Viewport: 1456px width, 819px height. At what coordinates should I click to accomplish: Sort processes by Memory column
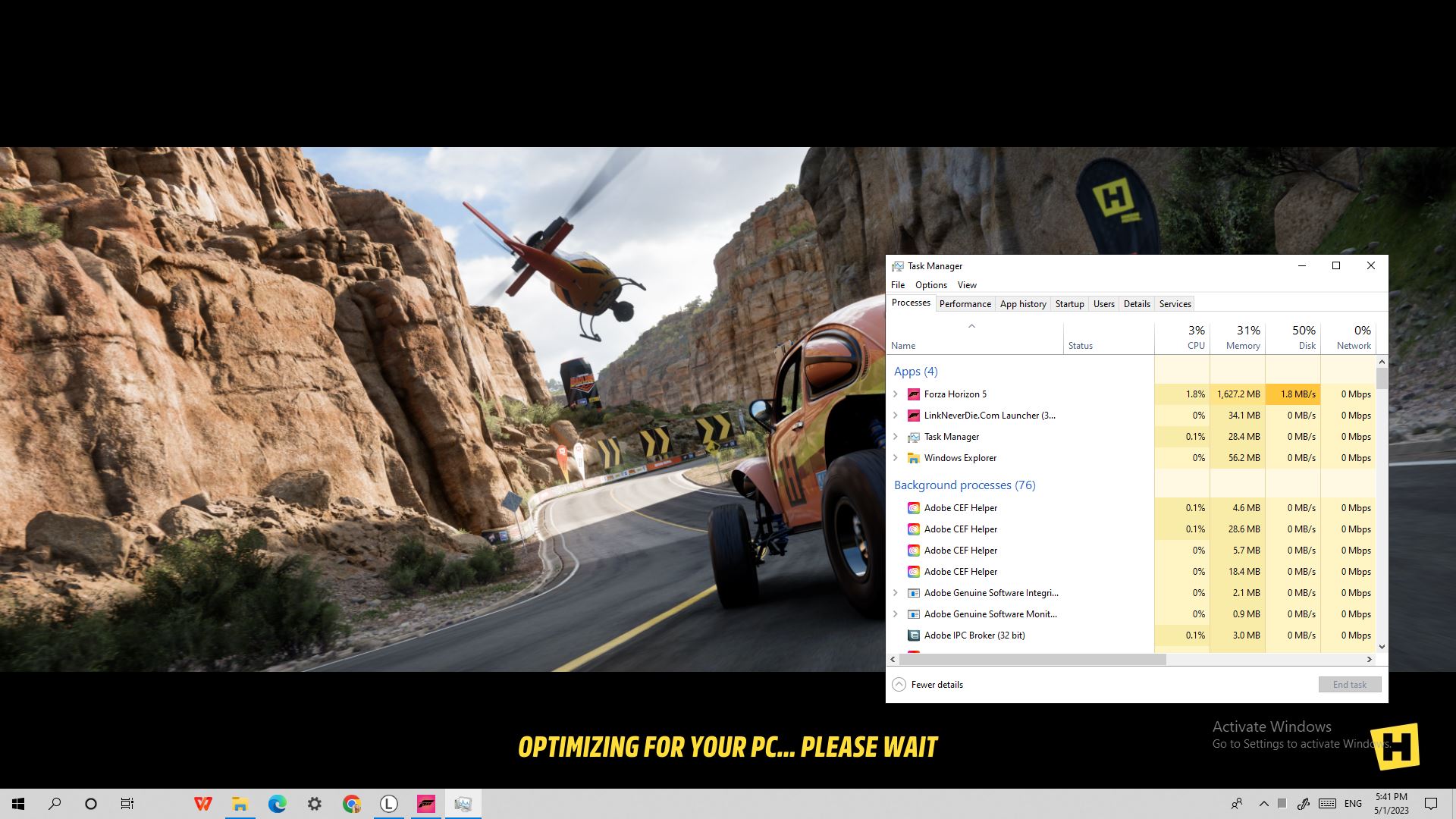(x=1238, y=337)
